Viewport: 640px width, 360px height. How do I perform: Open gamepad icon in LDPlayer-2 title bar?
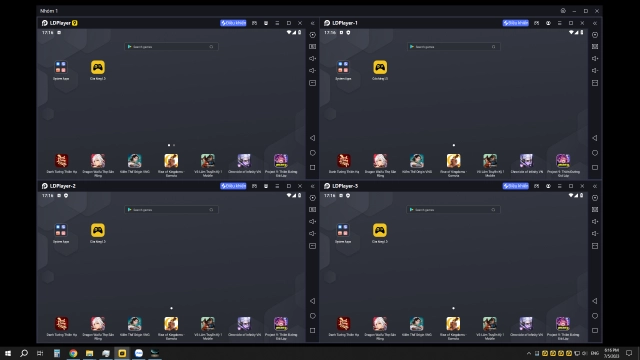[254, 186]
